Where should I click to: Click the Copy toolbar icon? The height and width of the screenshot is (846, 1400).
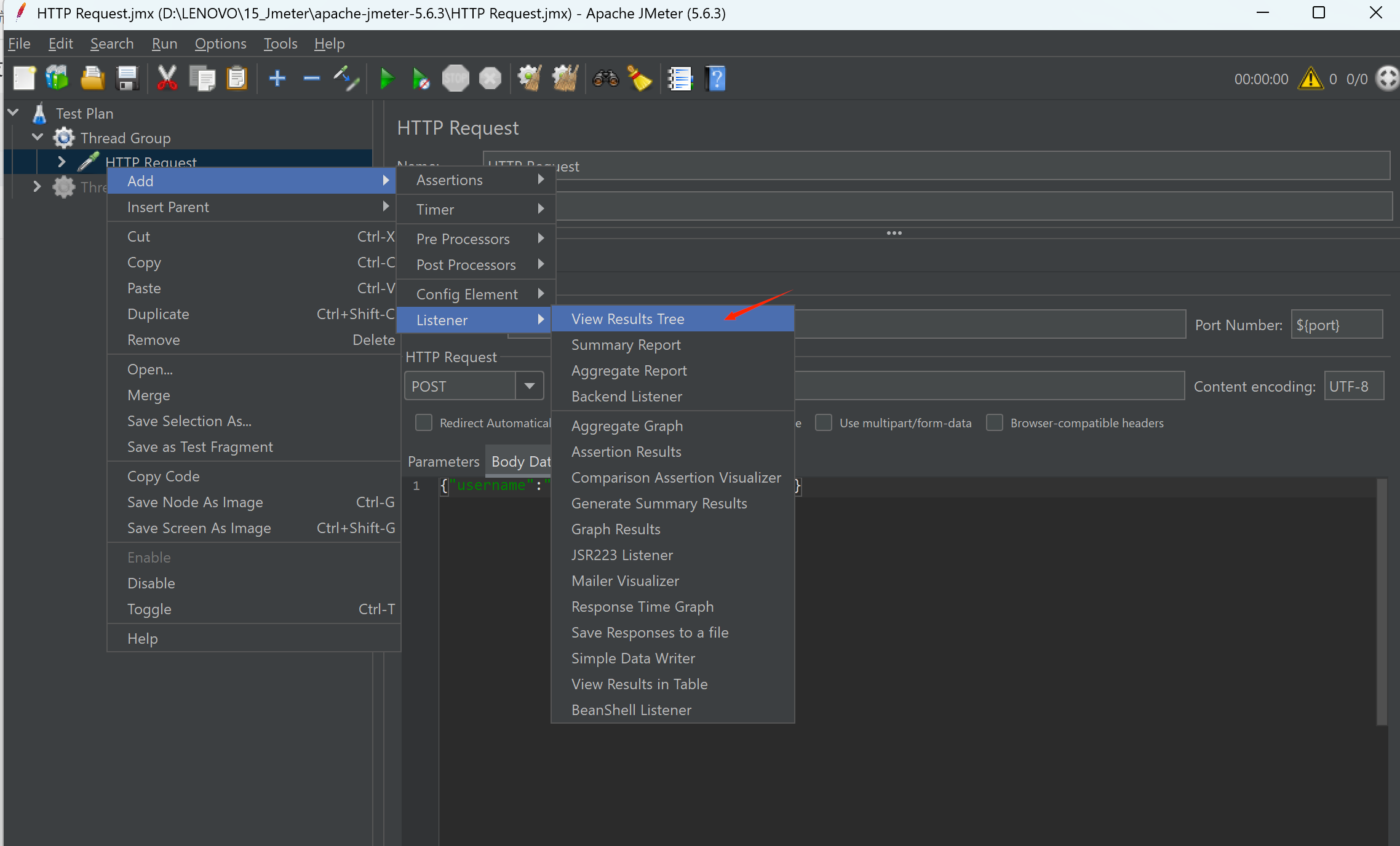point(202,79)
